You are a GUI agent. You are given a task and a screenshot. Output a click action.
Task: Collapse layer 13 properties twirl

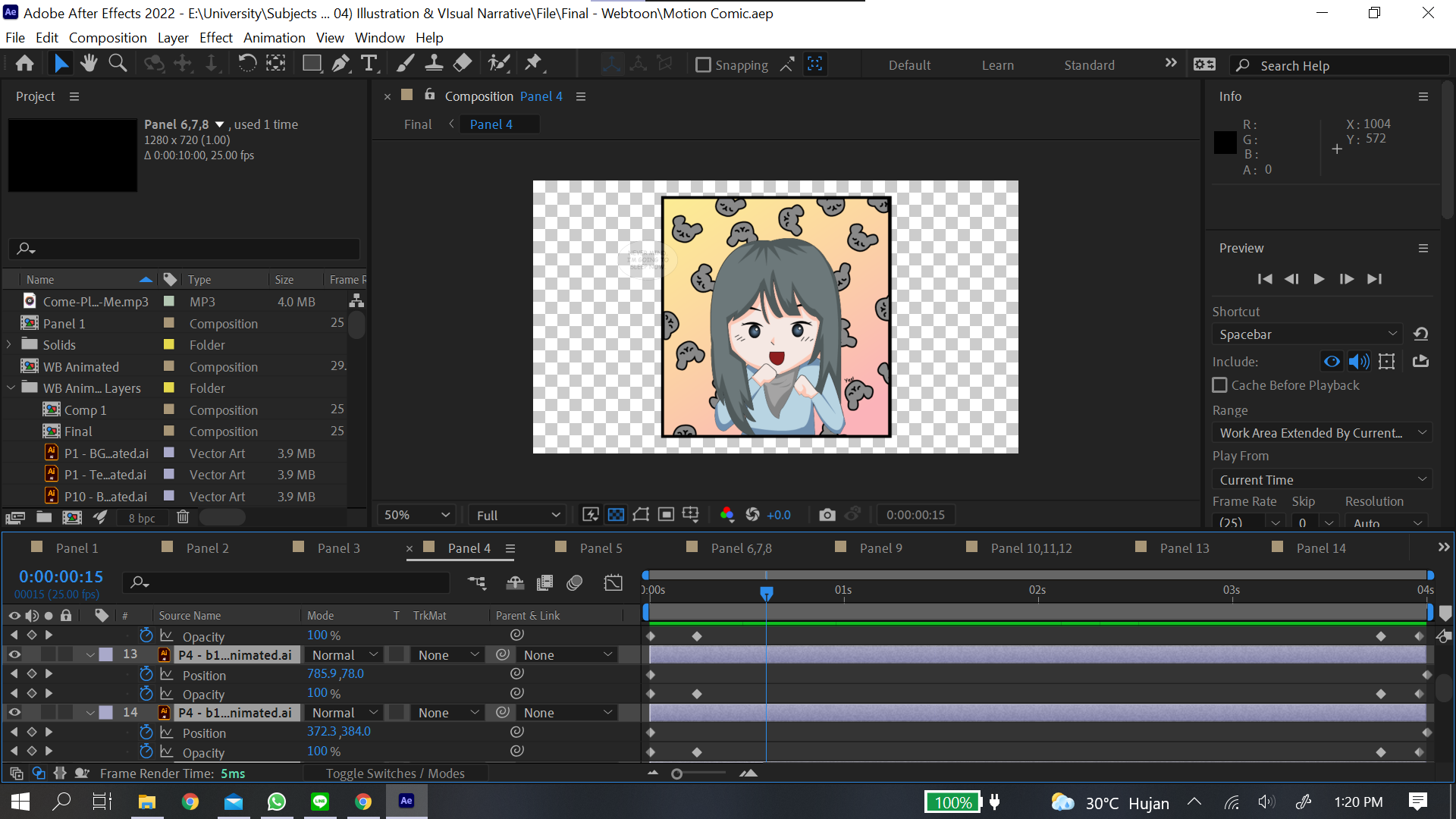tap(90, 654)
